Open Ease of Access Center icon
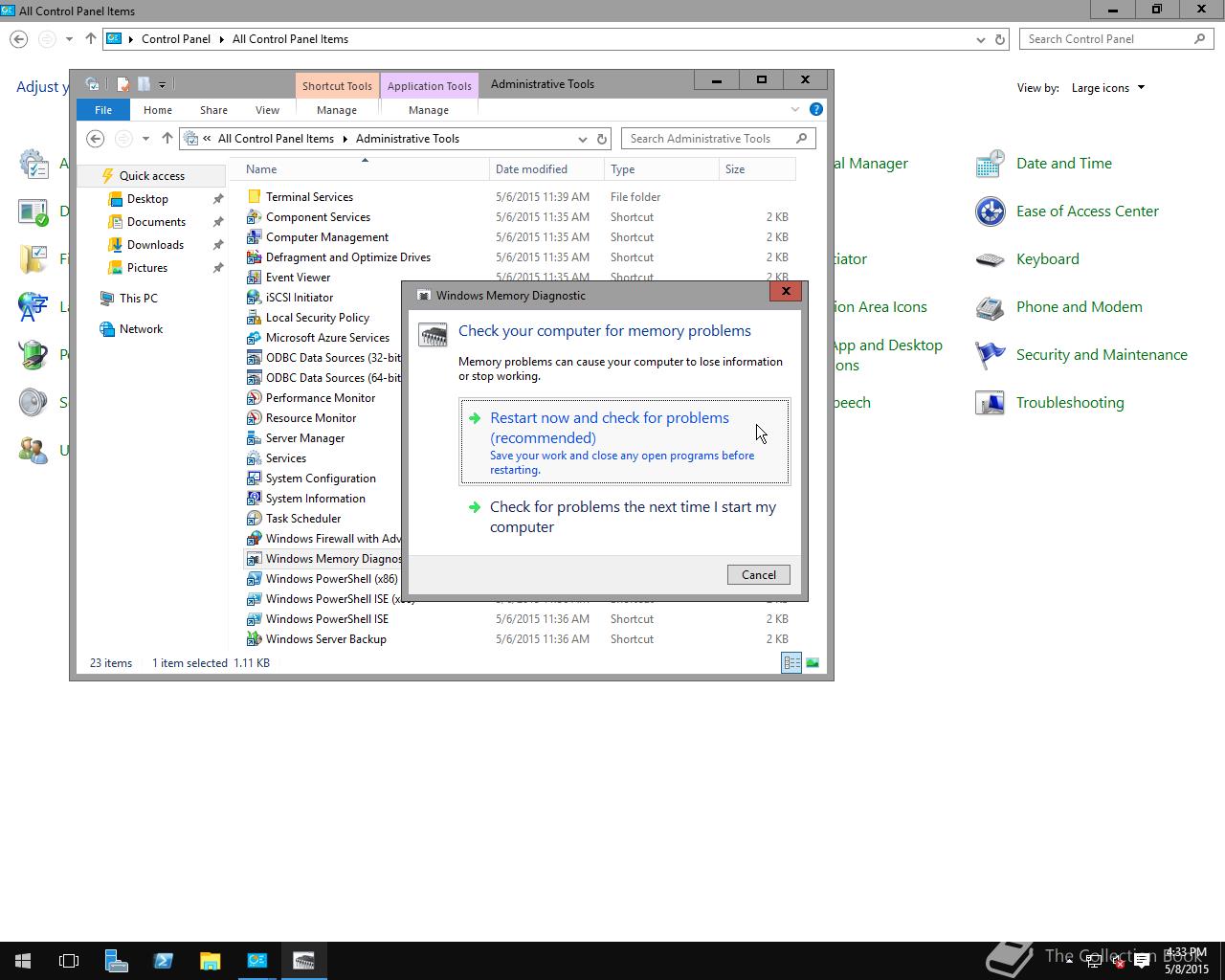 pyautogui.click(x=990, y=212)
